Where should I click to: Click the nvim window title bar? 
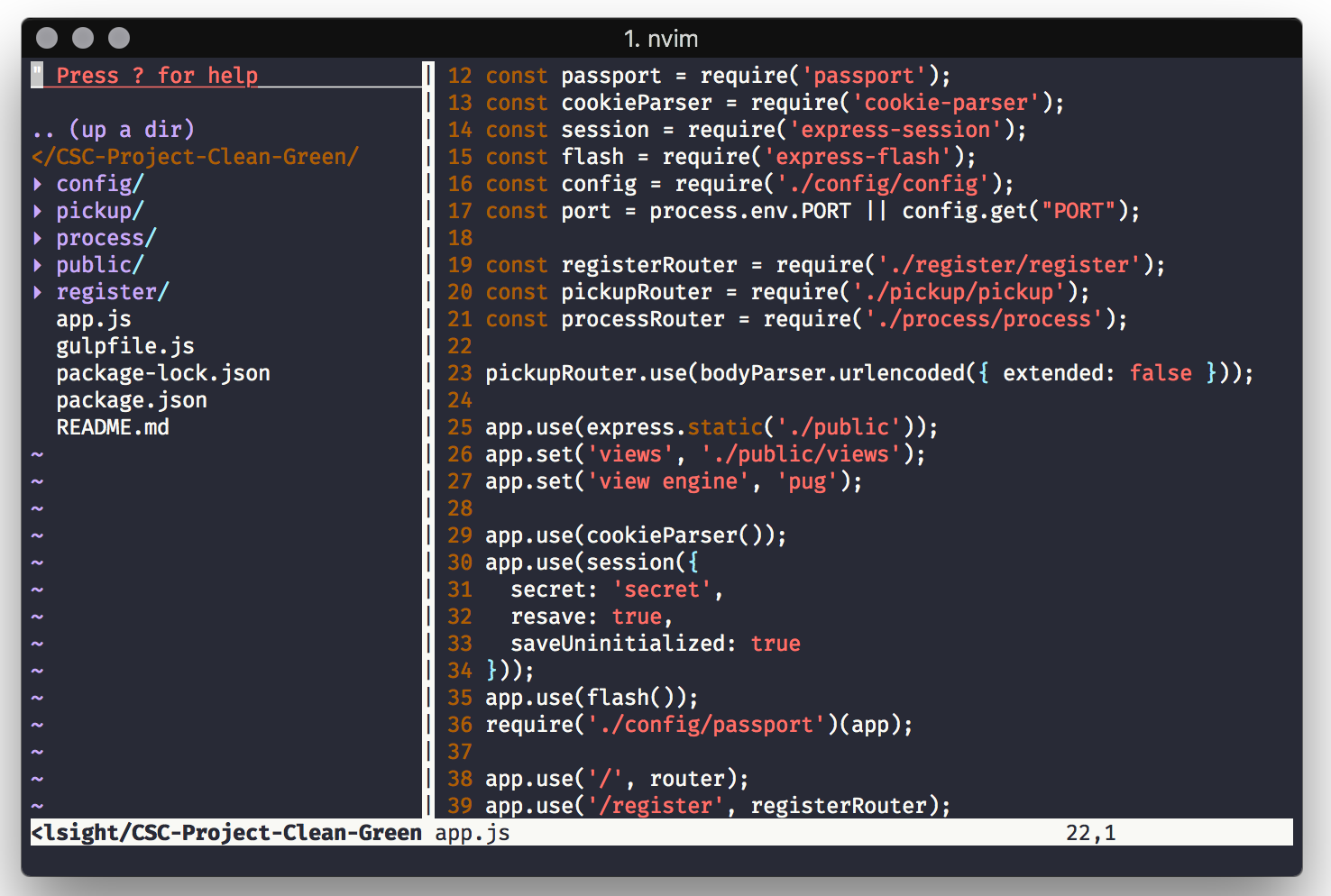point(665,39)
